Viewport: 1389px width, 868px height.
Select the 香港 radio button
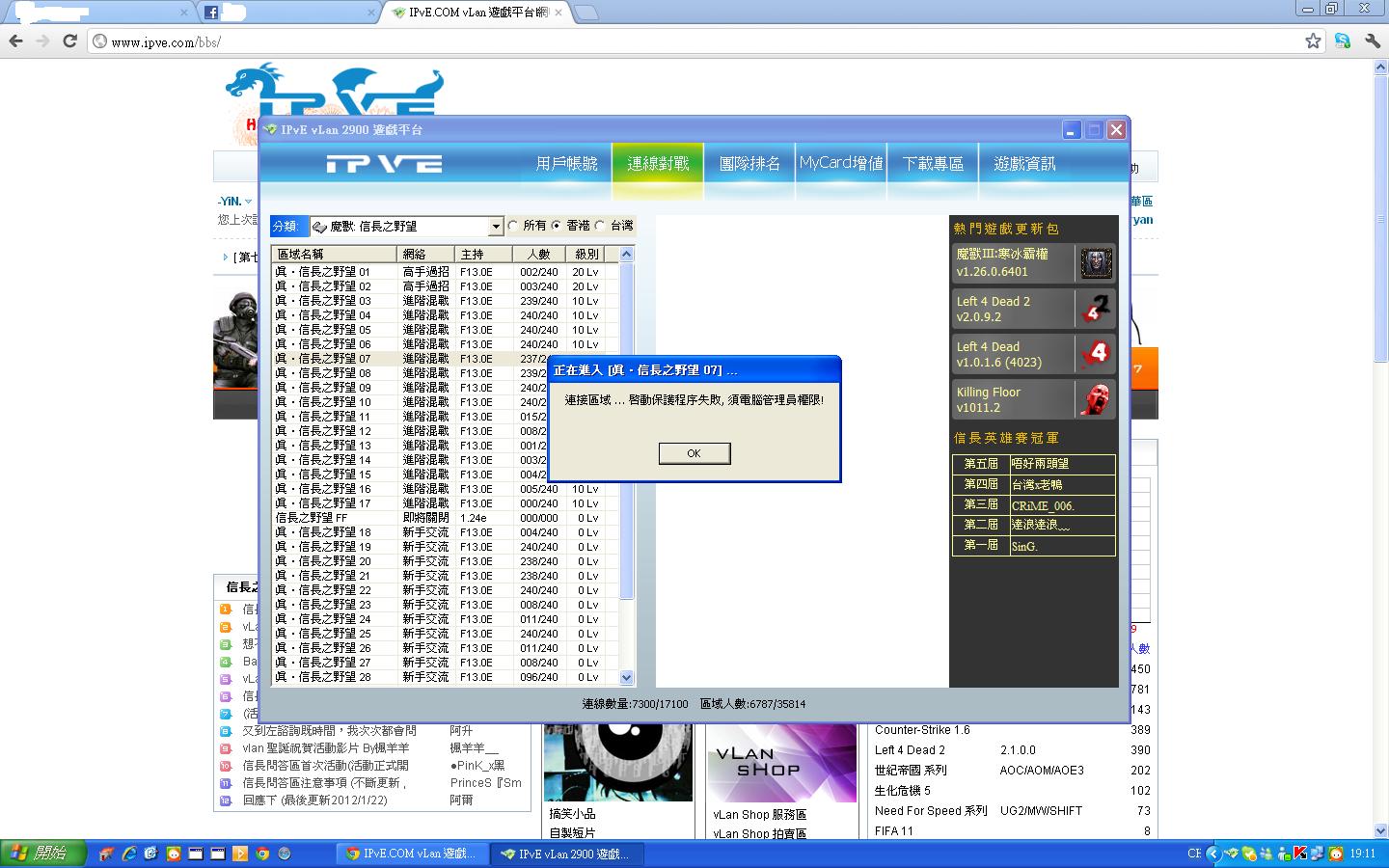point(557,226)
